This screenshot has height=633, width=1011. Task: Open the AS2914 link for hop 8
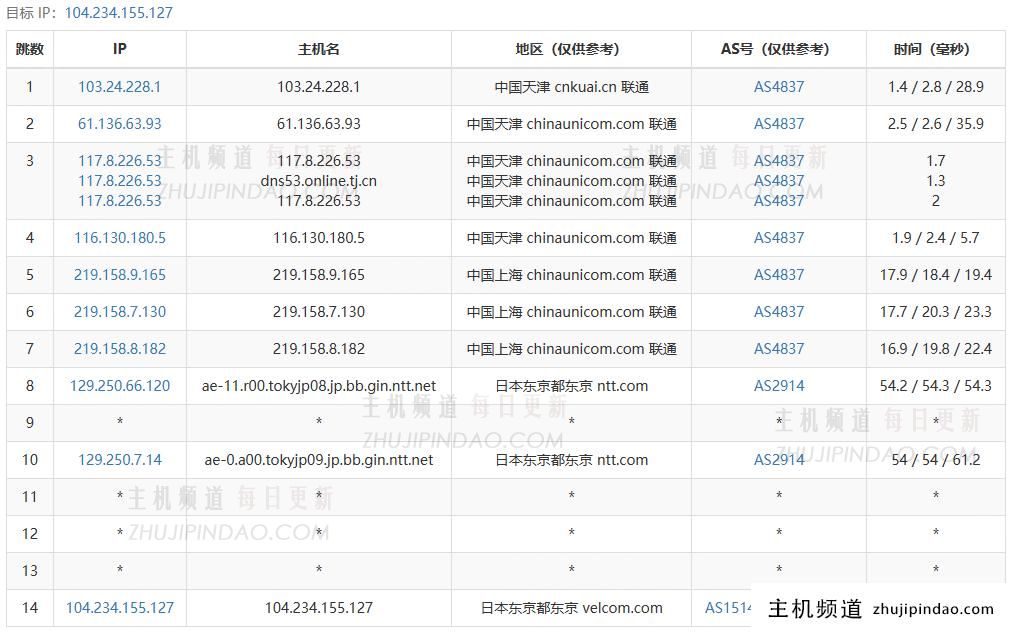coord(778,386)
